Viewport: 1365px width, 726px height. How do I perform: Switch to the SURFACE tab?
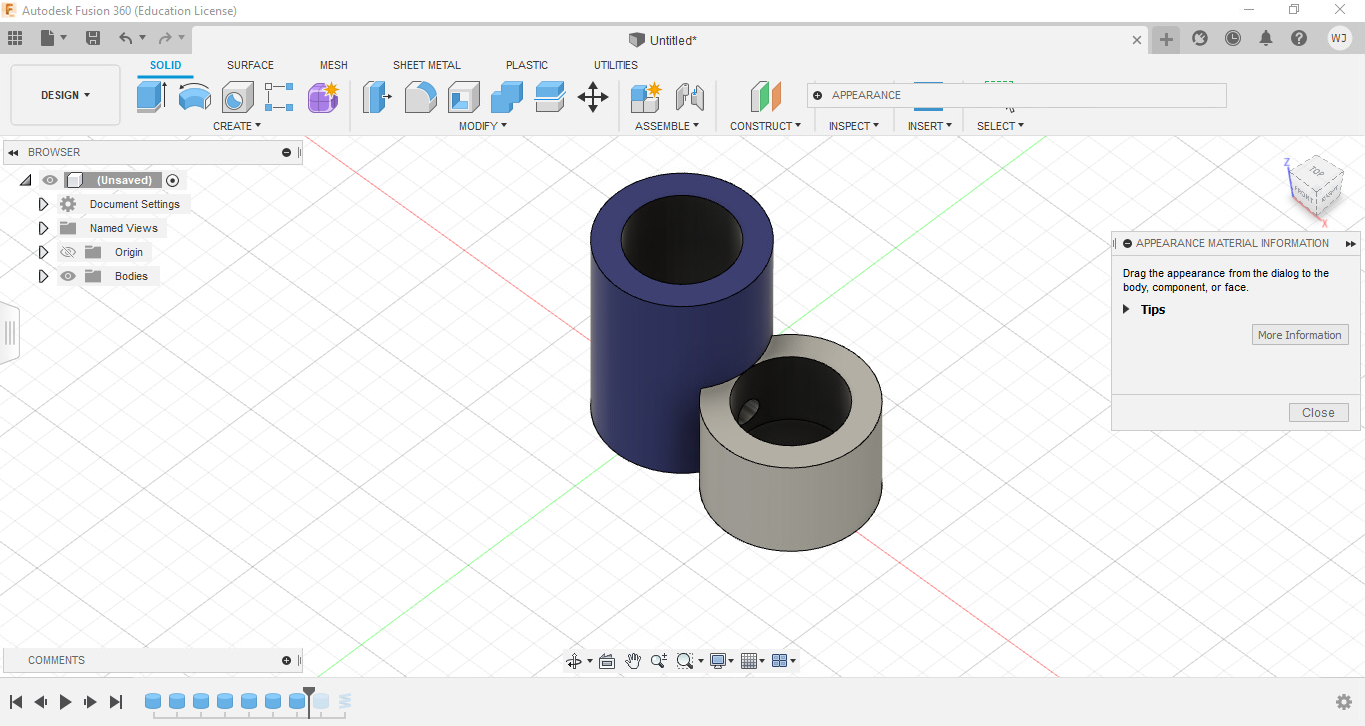(250, 65)
